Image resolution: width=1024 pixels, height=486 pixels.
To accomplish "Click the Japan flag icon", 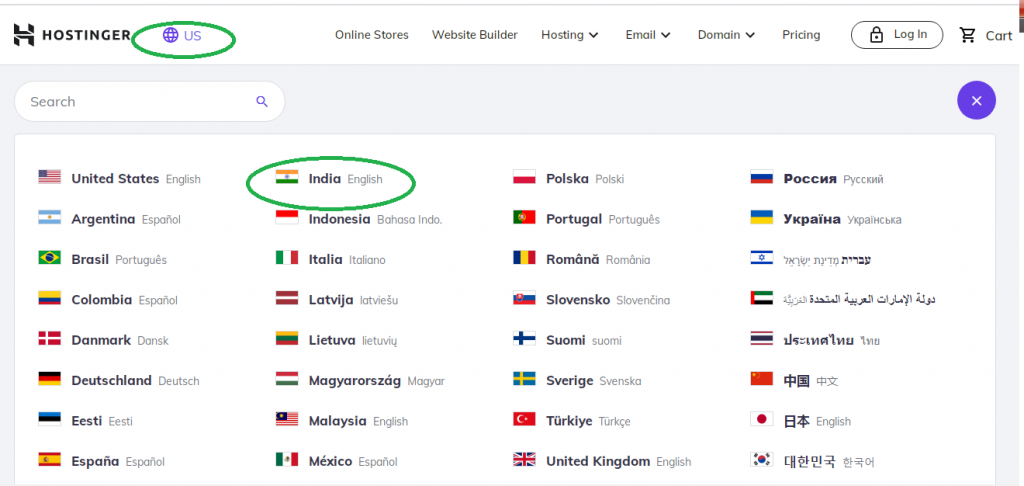I will click(x=762, y=421).
